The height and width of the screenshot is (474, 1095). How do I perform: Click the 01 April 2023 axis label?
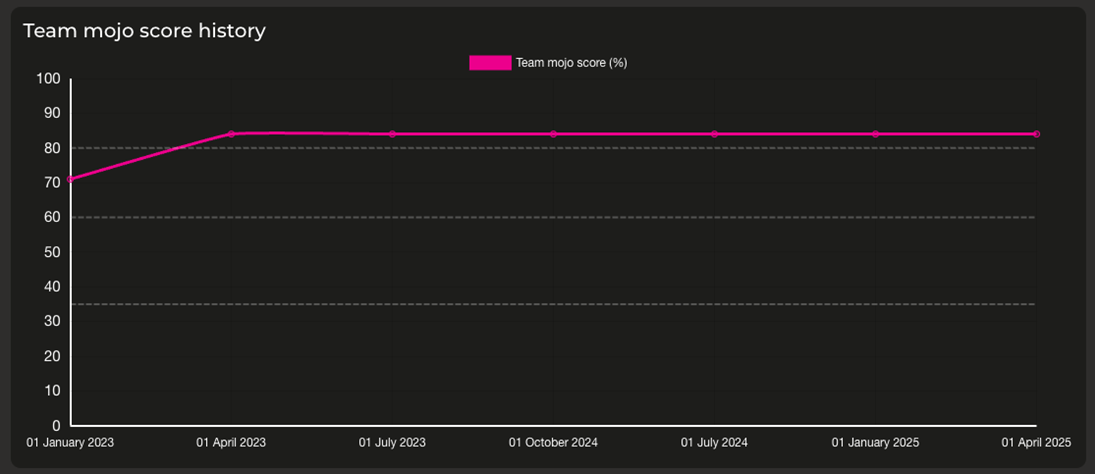pyautogui.click(x=231, y=443)
